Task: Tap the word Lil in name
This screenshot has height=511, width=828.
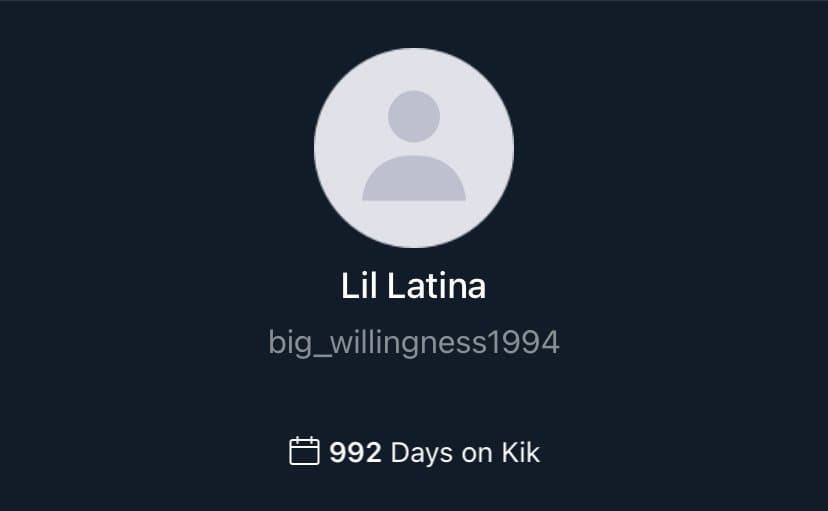Action: point(359,286)
